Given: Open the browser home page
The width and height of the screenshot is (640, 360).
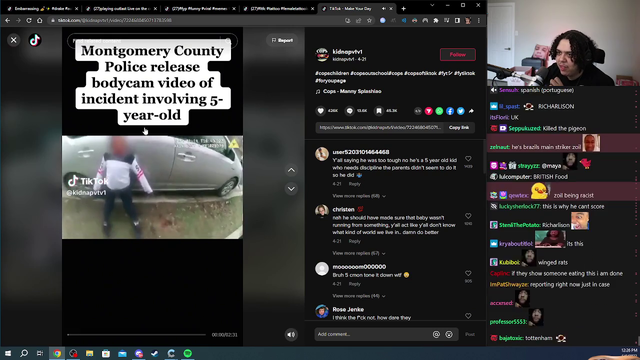Looking at the screenshot, I should (x=40, y=20).
